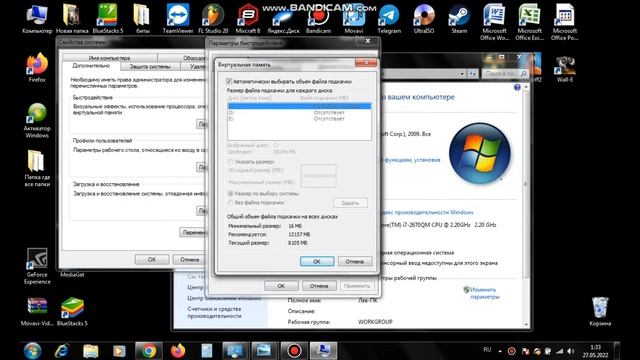Click Отмена in Параметры быстродействия window
The image size is (640, 360).
pos(319,286)
